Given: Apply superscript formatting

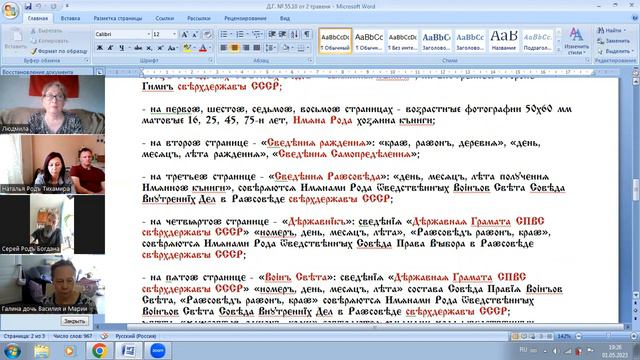Looking at the screenshot, I should tap(160, 48).
